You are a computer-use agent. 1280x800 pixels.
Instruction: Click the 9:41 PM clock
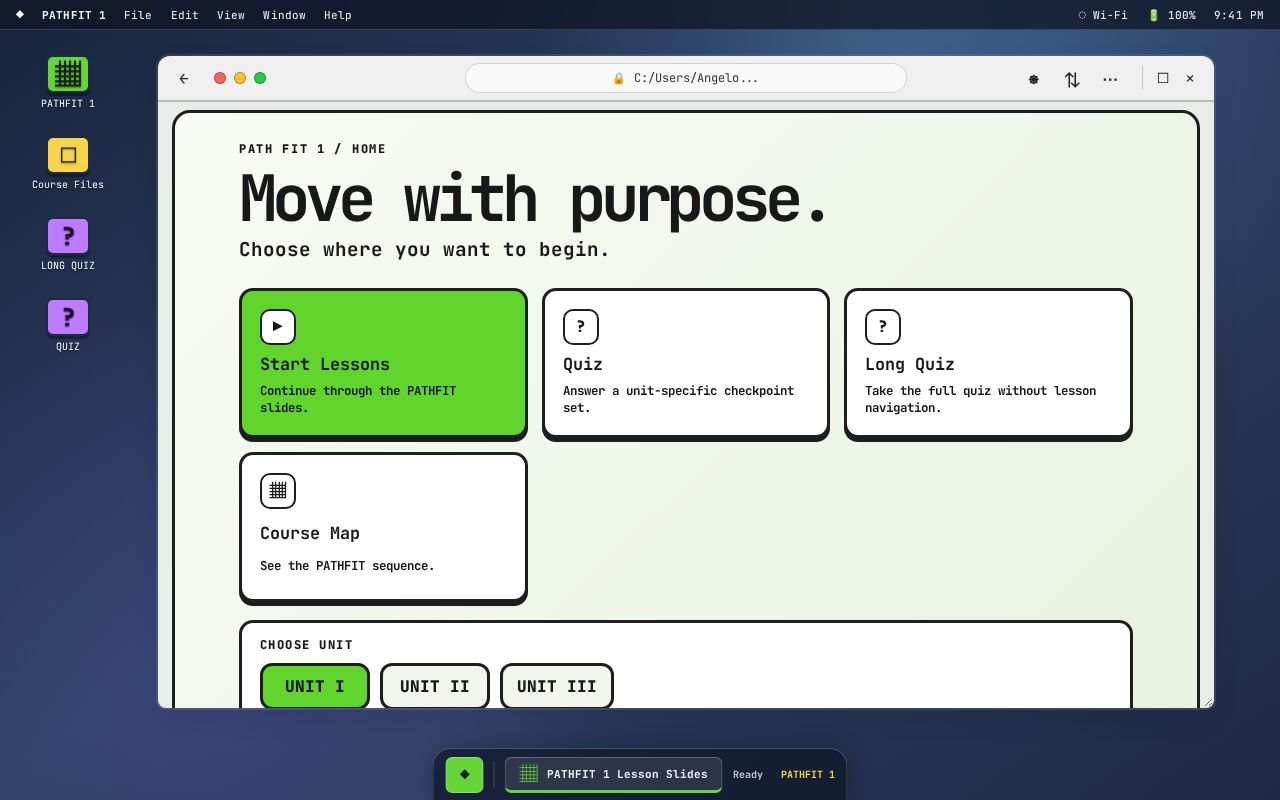1239,15
